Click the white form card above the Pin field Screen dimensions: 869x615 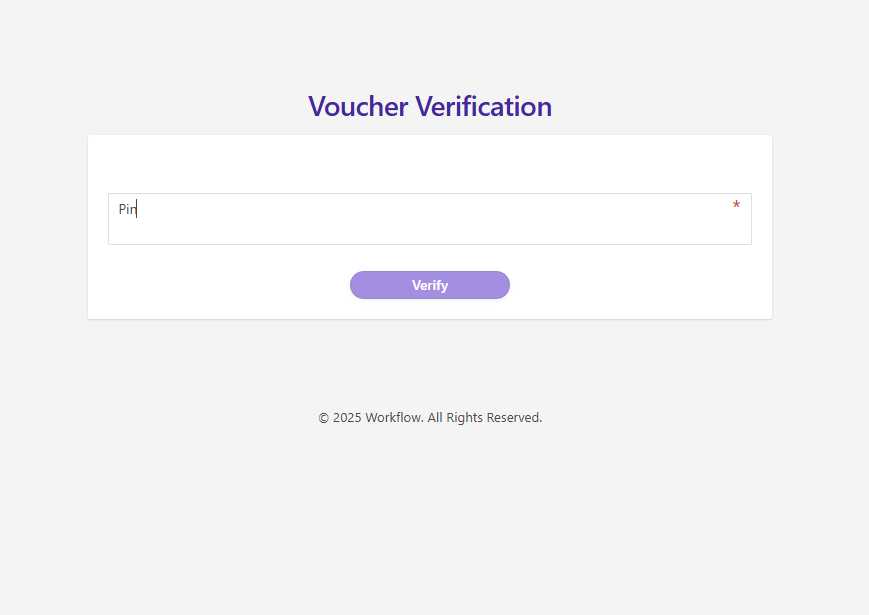[x=430, y=163]
